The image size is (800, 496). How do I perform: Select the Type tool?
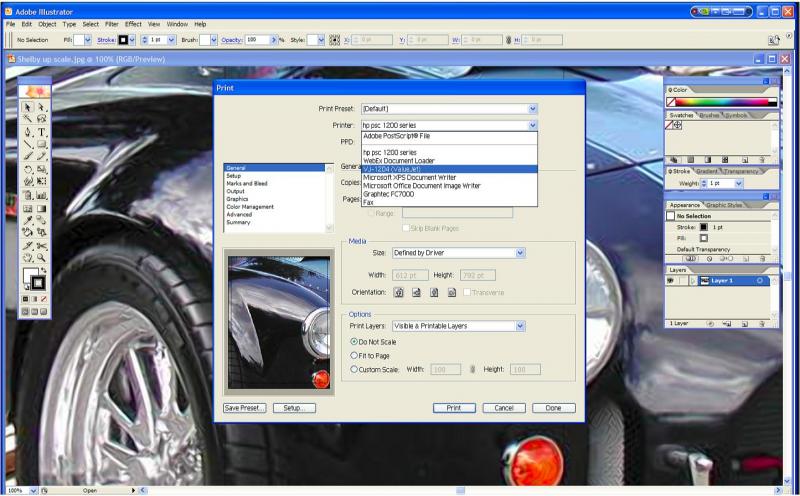[x=41, y=132]
